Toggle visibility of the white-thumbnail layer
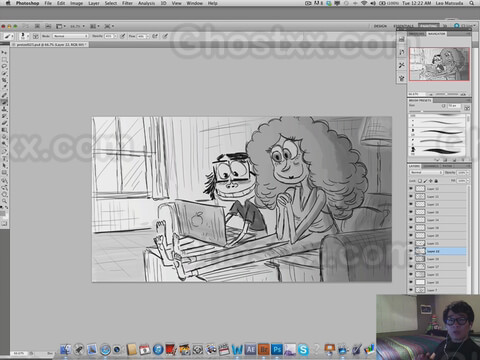The image size is (480, 360). click(x=411, y=282)
